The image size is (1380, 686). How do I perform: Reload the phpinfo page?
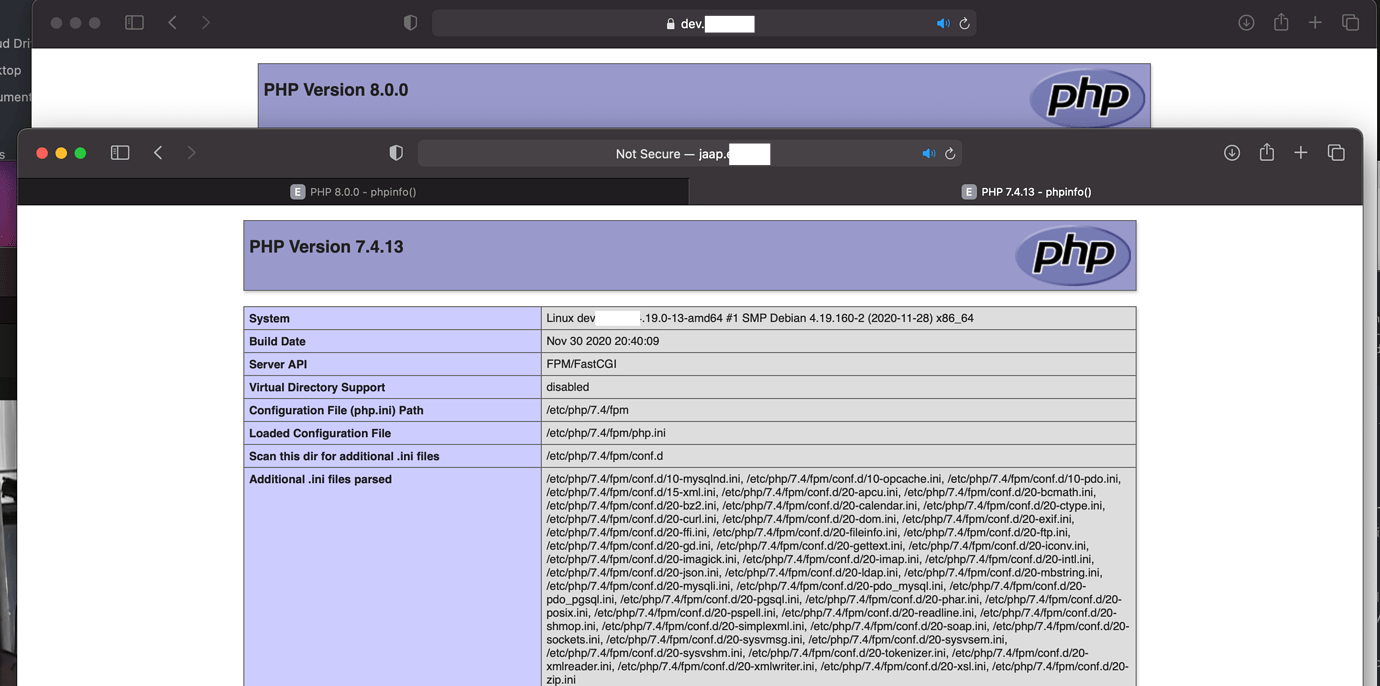coord(950,153)
